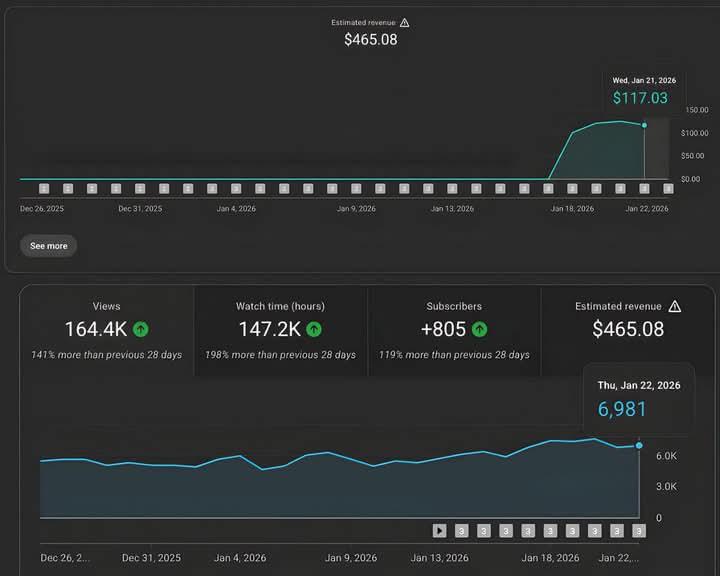The image size is (720, 576).
Task: Open the play icon video marker under views chart
Action: pos(440,531)
